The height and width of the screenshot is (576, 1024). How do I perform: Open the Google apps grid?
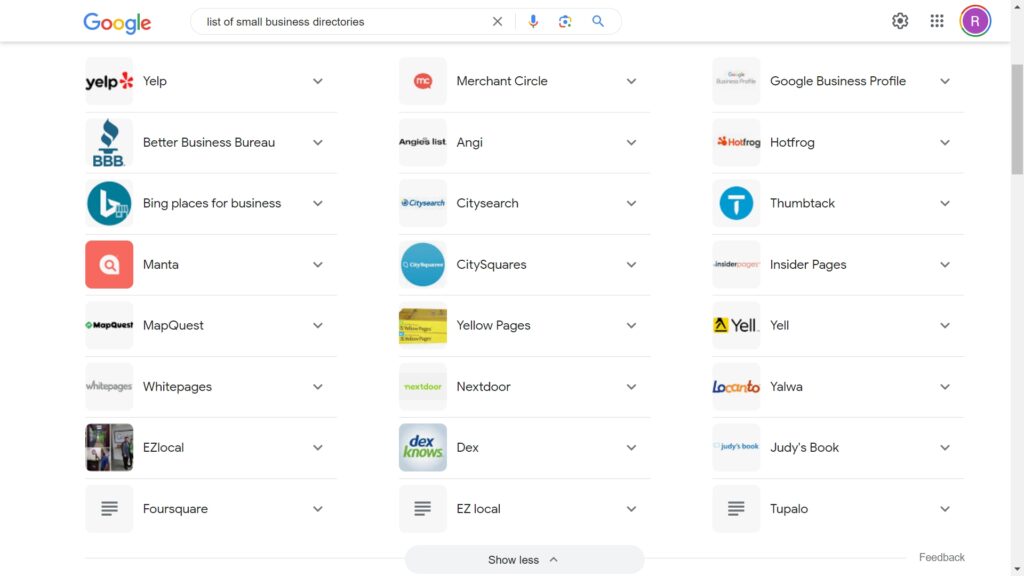coord(937,20)
